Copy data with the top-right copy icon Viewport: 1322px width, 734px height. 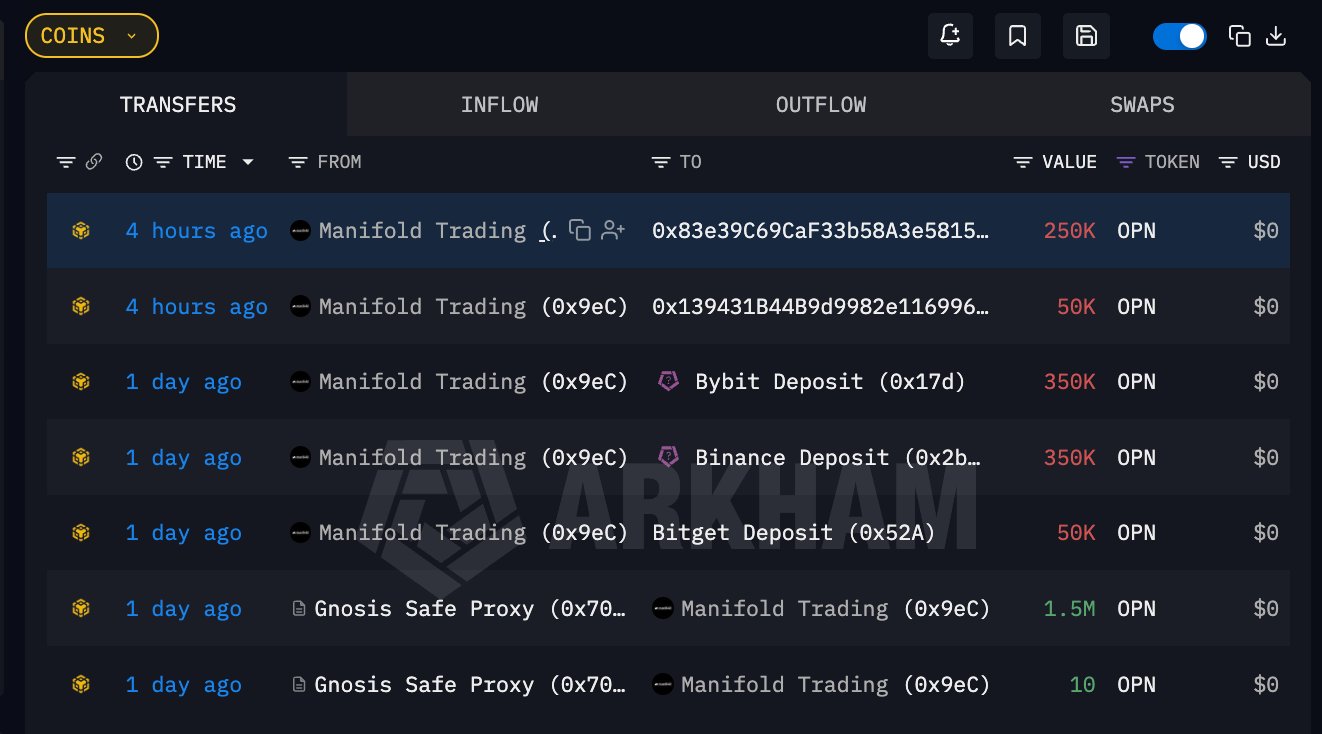click(x=1240, y=36)
